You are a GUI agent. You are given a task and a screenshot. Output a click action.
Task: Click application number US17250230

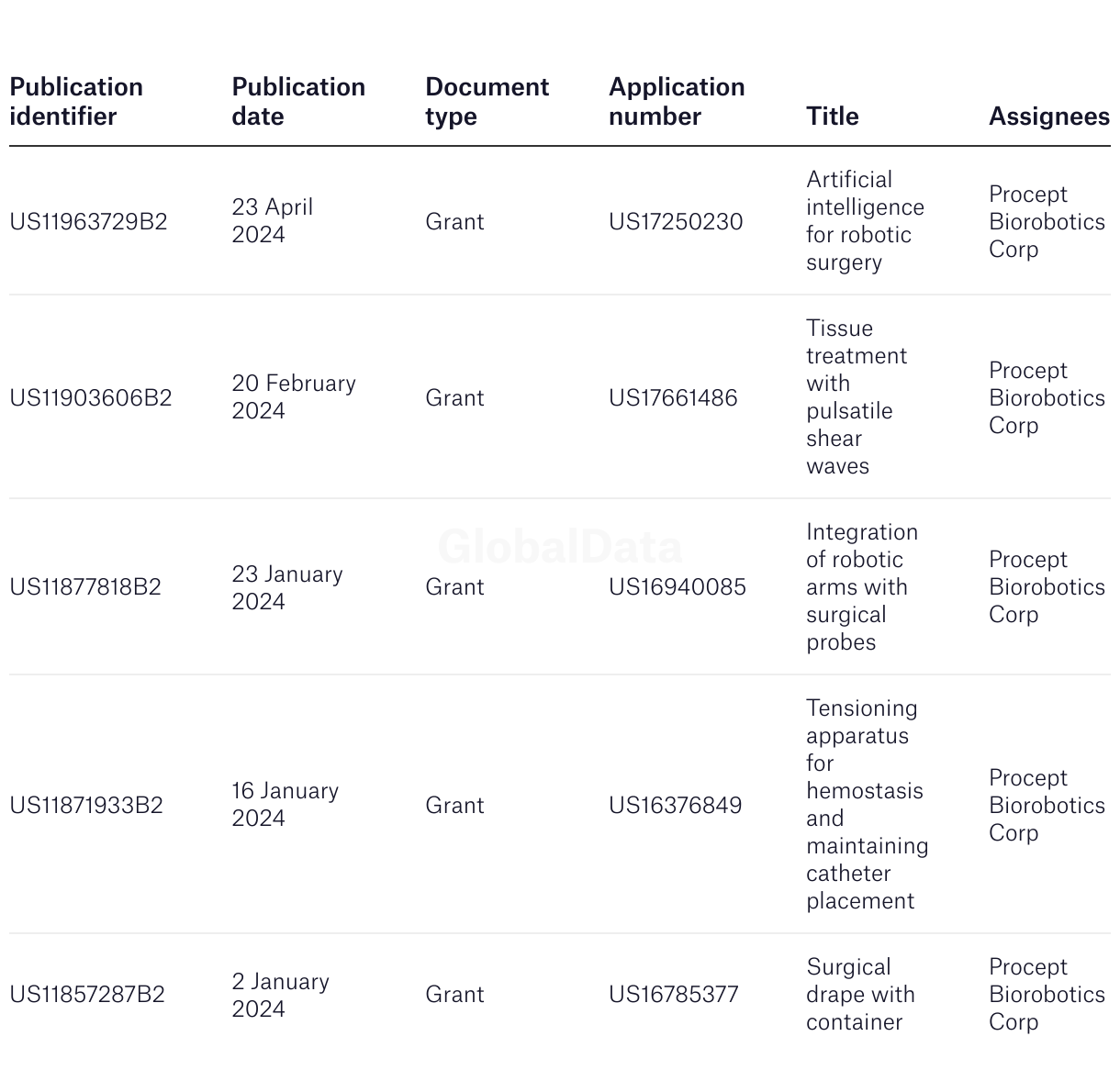coord(676,222)
